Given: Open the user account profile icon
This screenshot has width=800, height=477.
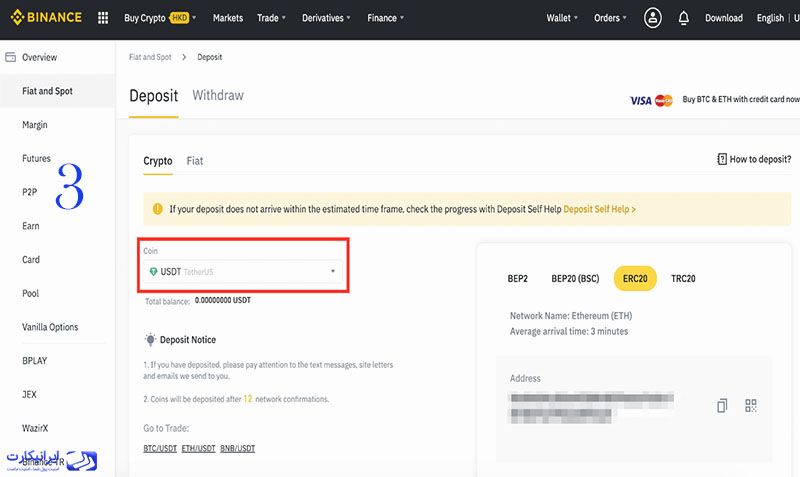Looking at the screenshot, I should pyautogui.click(x=653, y=18).
